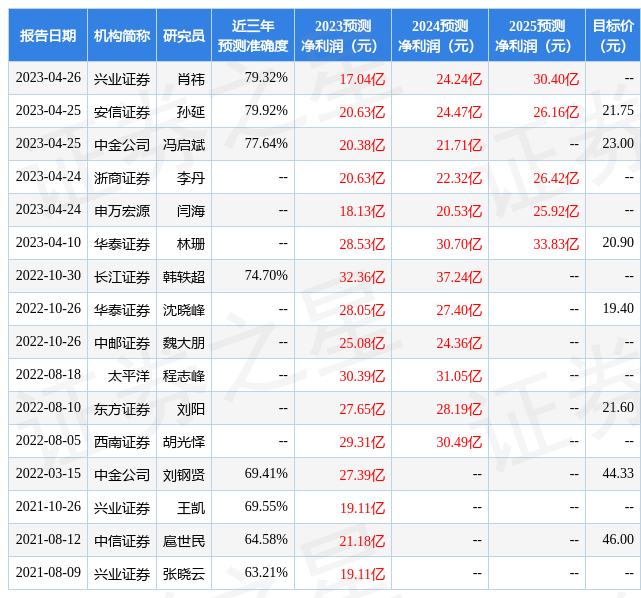641x598 pixels.
Task: Select analyst 李丹
Action: (x=191, y=178)
